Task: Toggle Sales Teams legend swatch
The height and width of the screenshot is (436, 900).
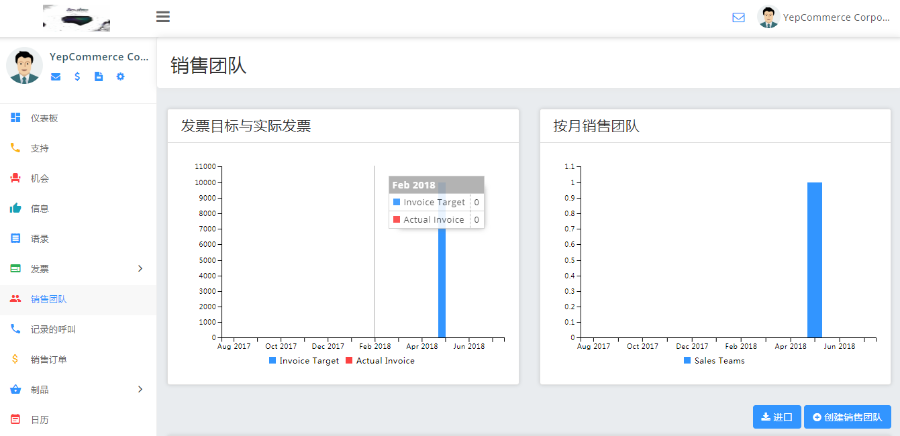Action: pyautogui.click(x=688, y=361)
